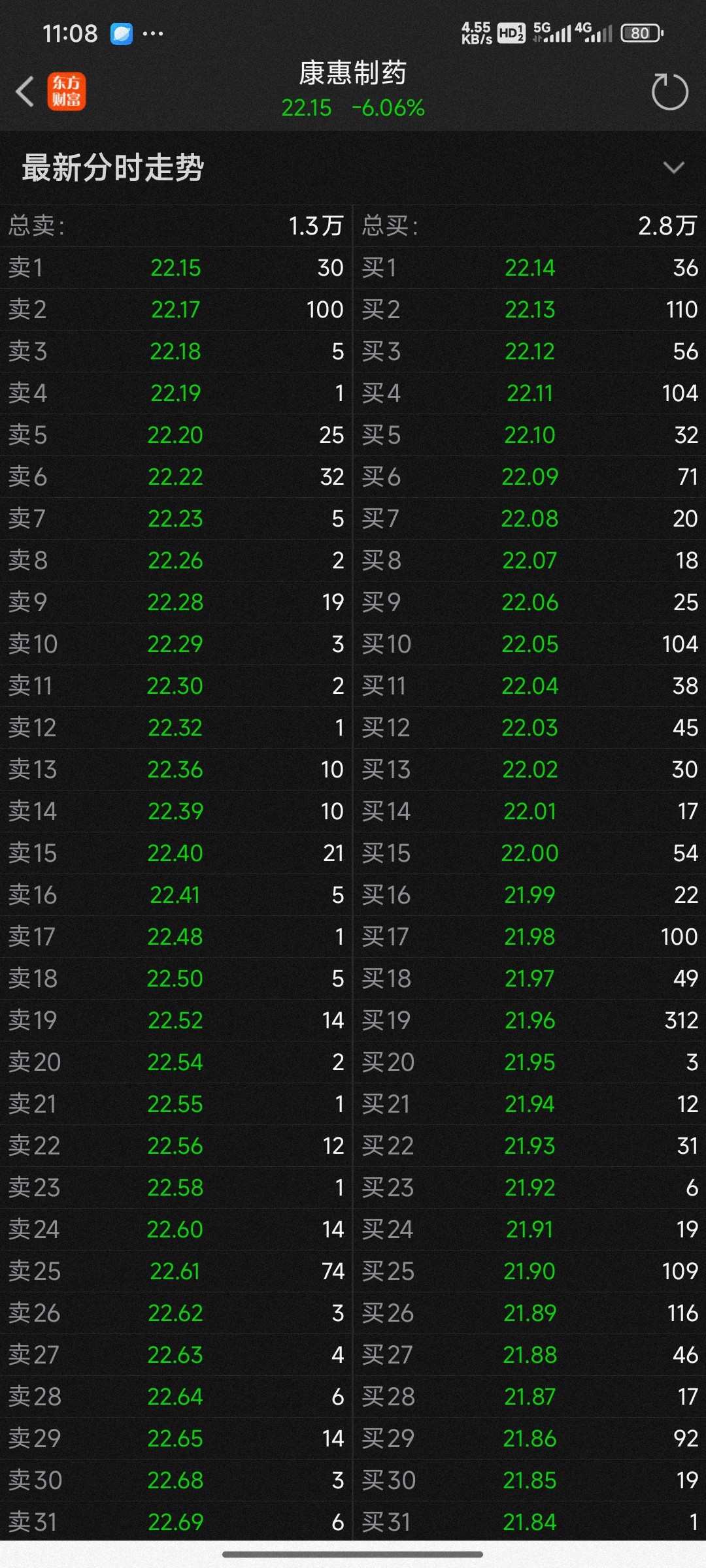Select the 买17 price 21.98

coord(529,937)
